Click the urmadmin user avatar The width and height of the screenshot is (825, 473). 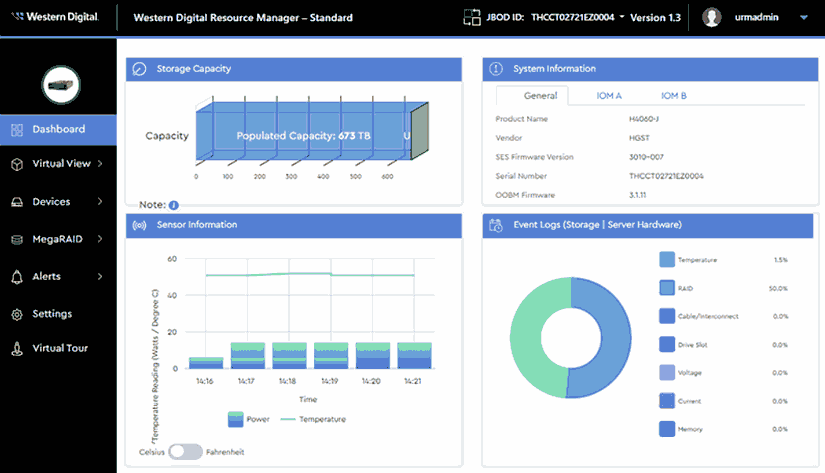click(x=711, y=17)
